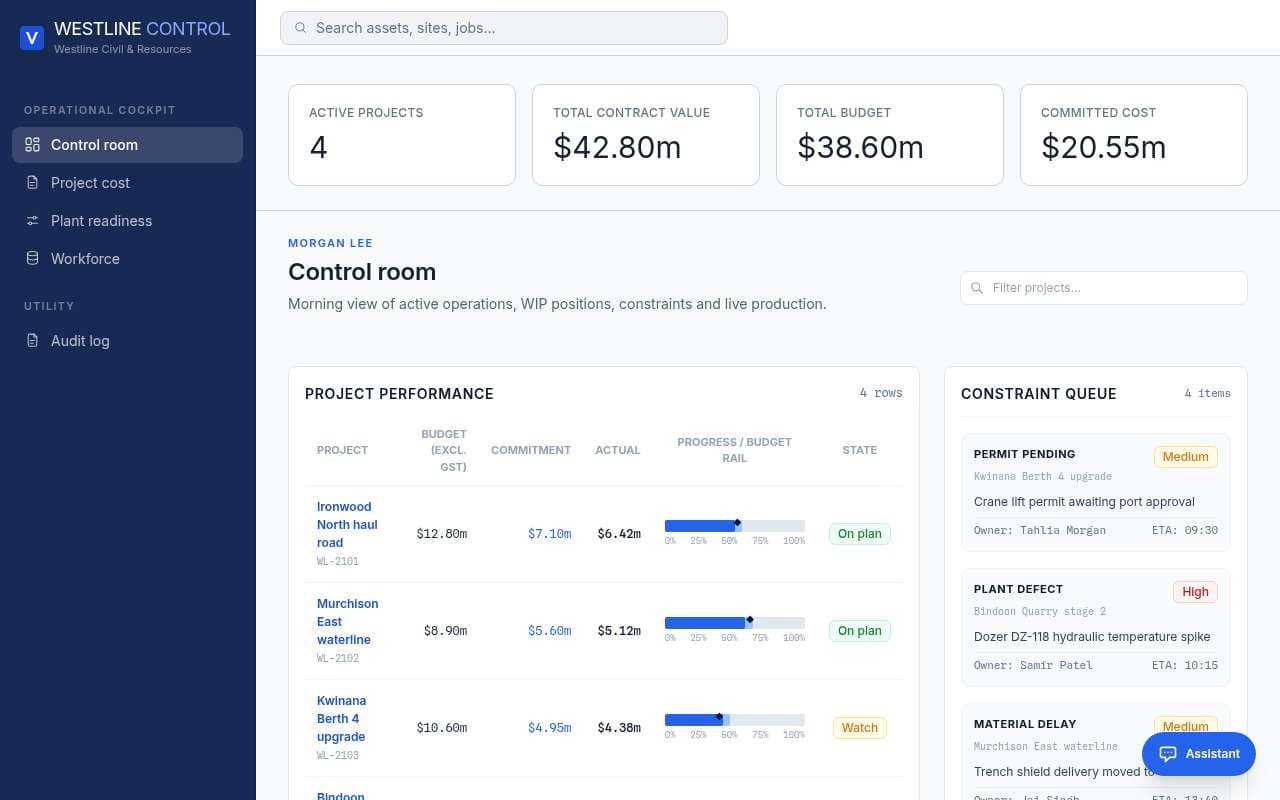Click the Control room grid icon
The height and width of the screenshot is (800, 1280).
click(x=32, y=145)
